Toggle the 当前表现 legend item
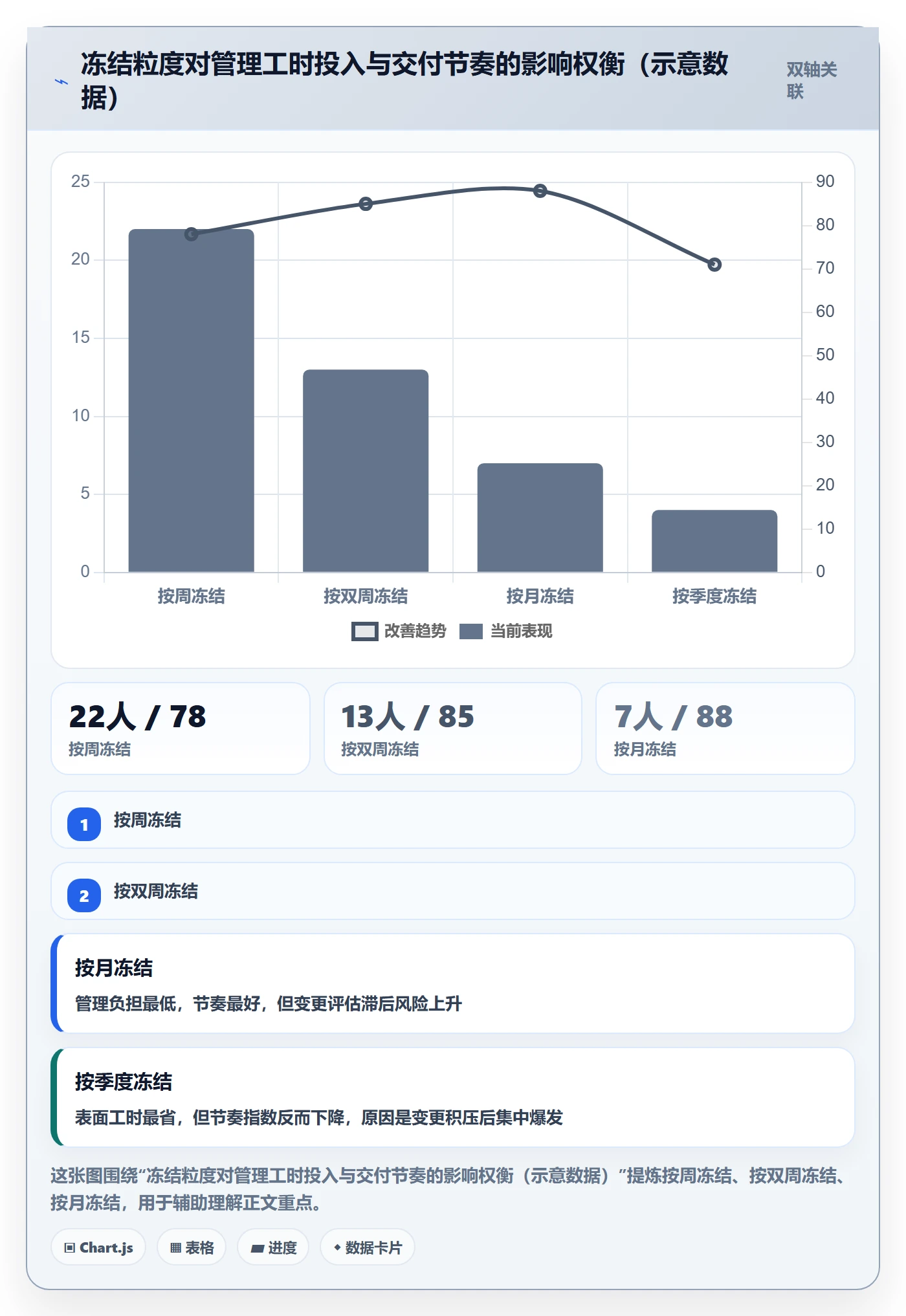 [506, 631]
